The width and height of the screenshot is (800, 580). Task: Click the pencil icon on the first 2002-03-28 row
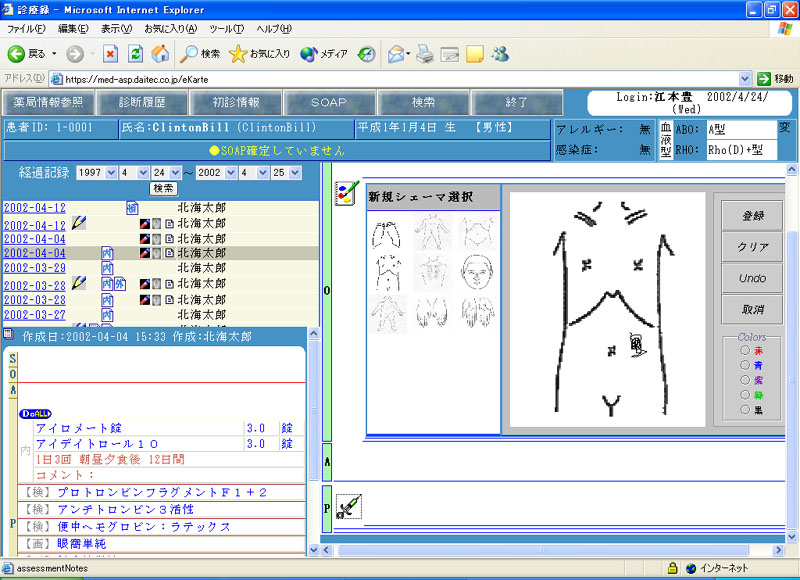coord(78,284)
